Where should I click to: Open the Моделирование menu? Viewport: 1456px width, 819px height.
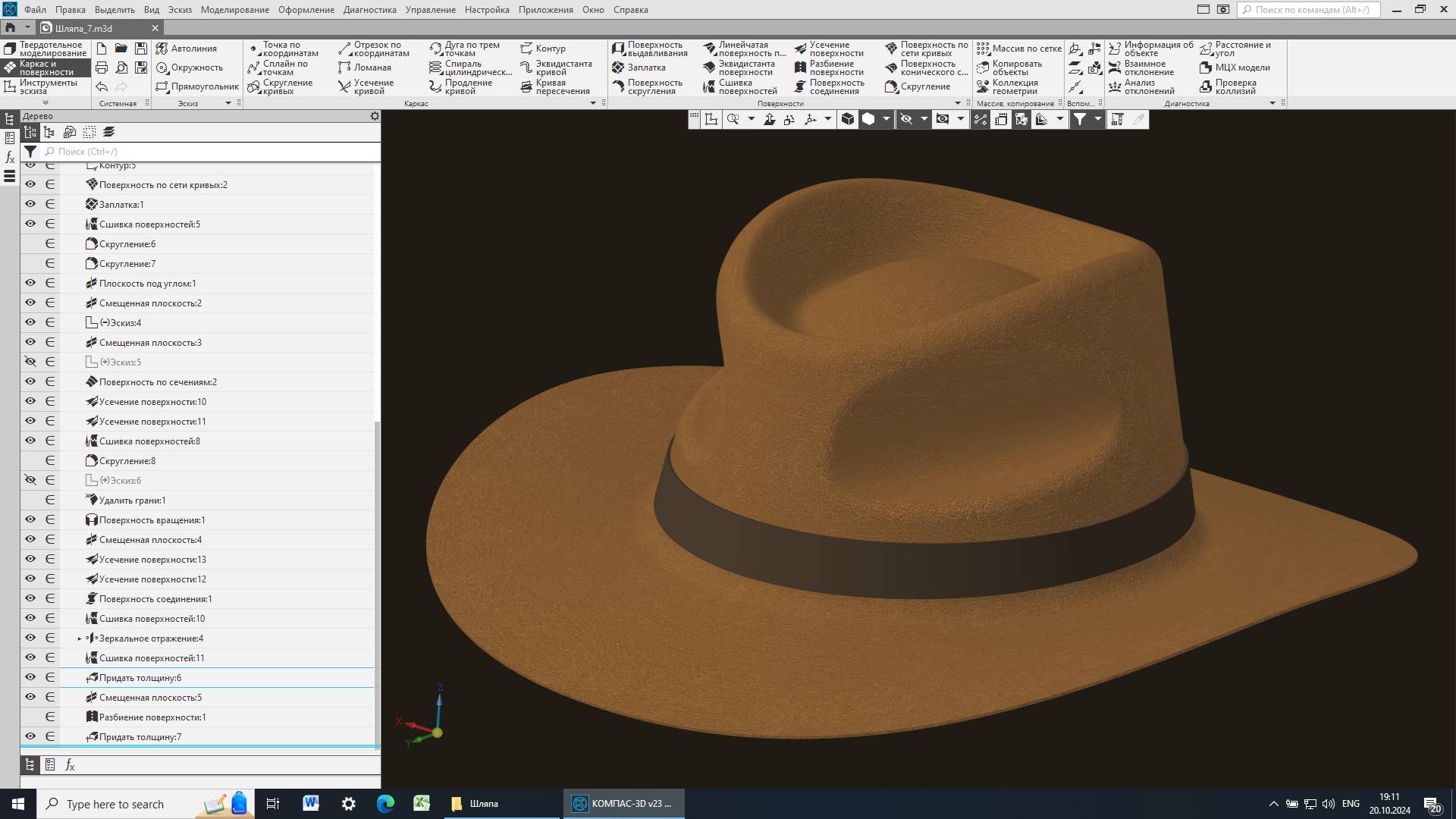[234, 10]
